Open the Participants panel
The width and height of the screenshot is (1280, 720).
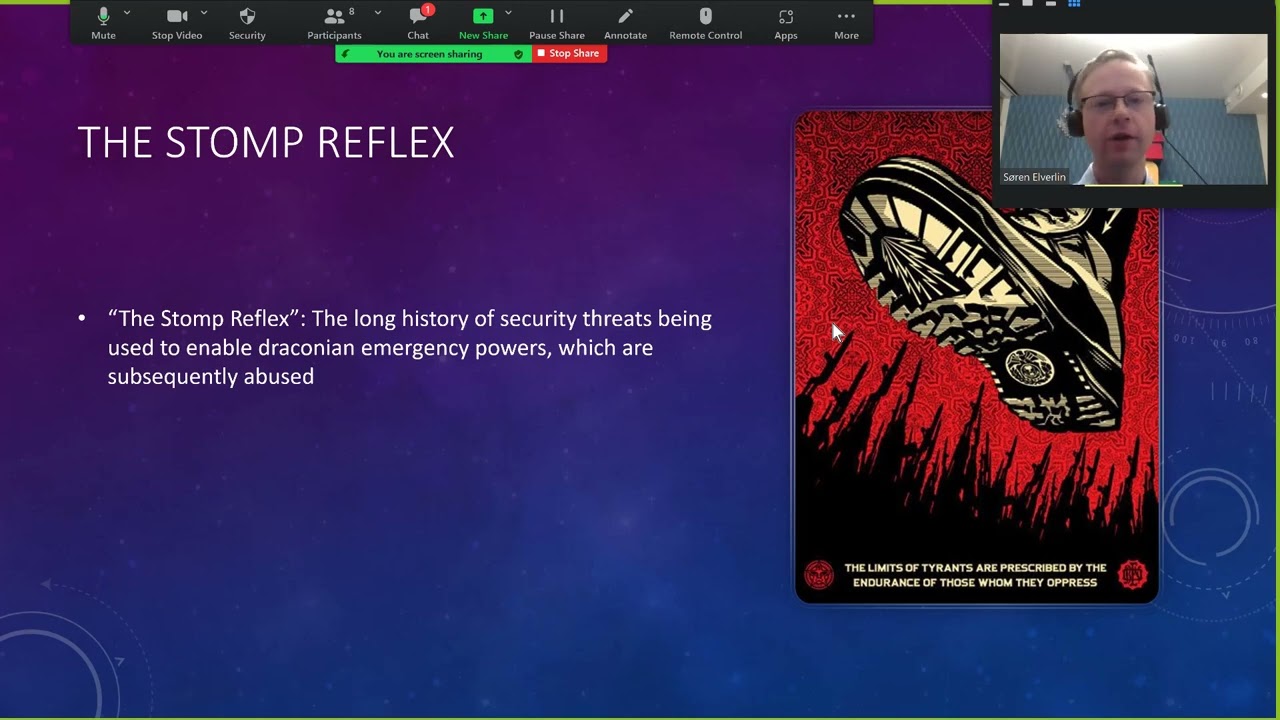point(334,23)
